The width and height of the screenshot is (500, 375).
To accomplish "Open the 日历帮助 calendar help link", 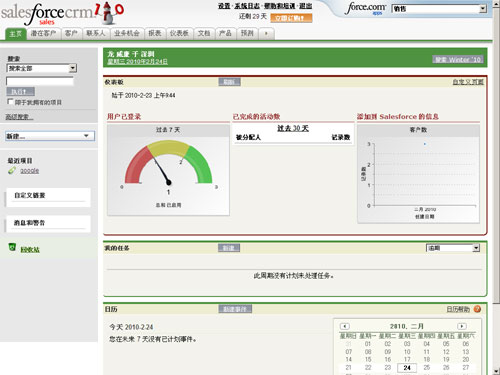I will point(458,309).
